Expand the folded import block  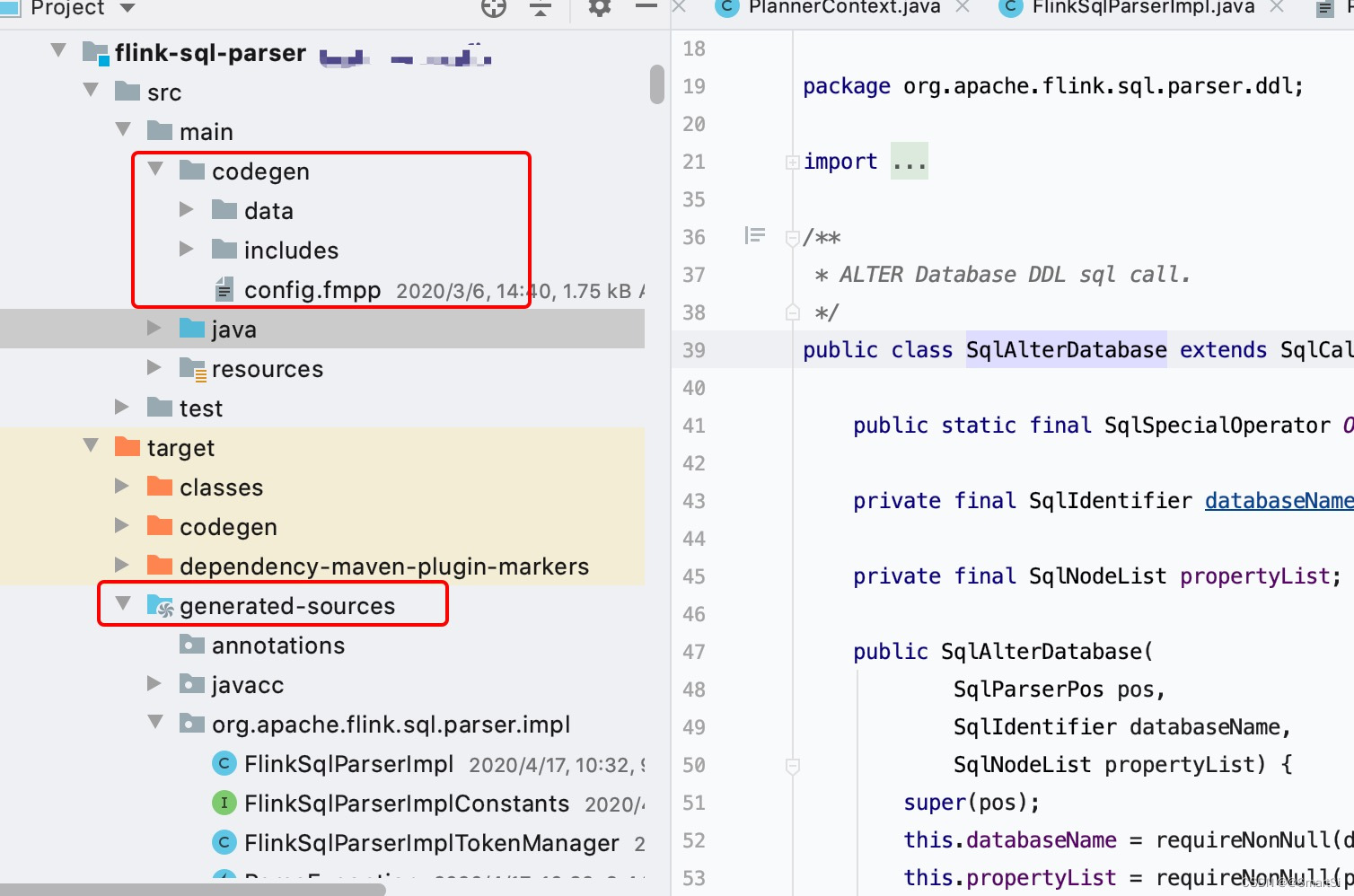[792, 163]
